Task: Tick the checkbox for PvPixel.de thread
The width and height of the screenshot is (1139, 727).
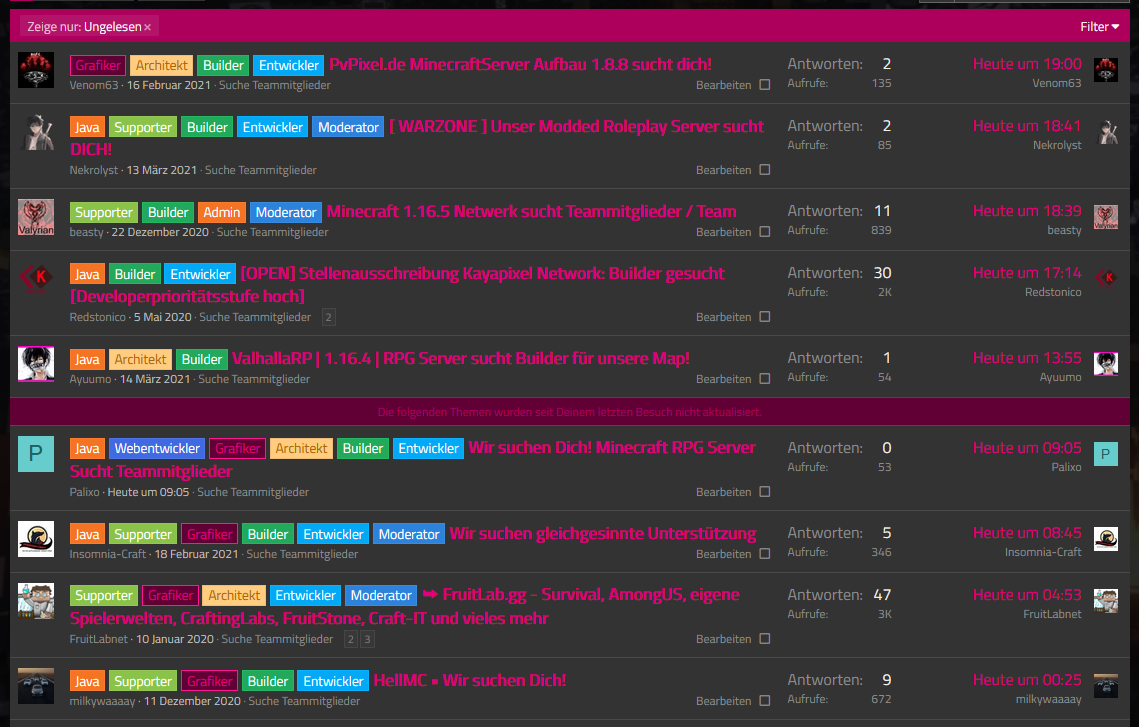Action: pyautogui.click(x=765, y=84)
